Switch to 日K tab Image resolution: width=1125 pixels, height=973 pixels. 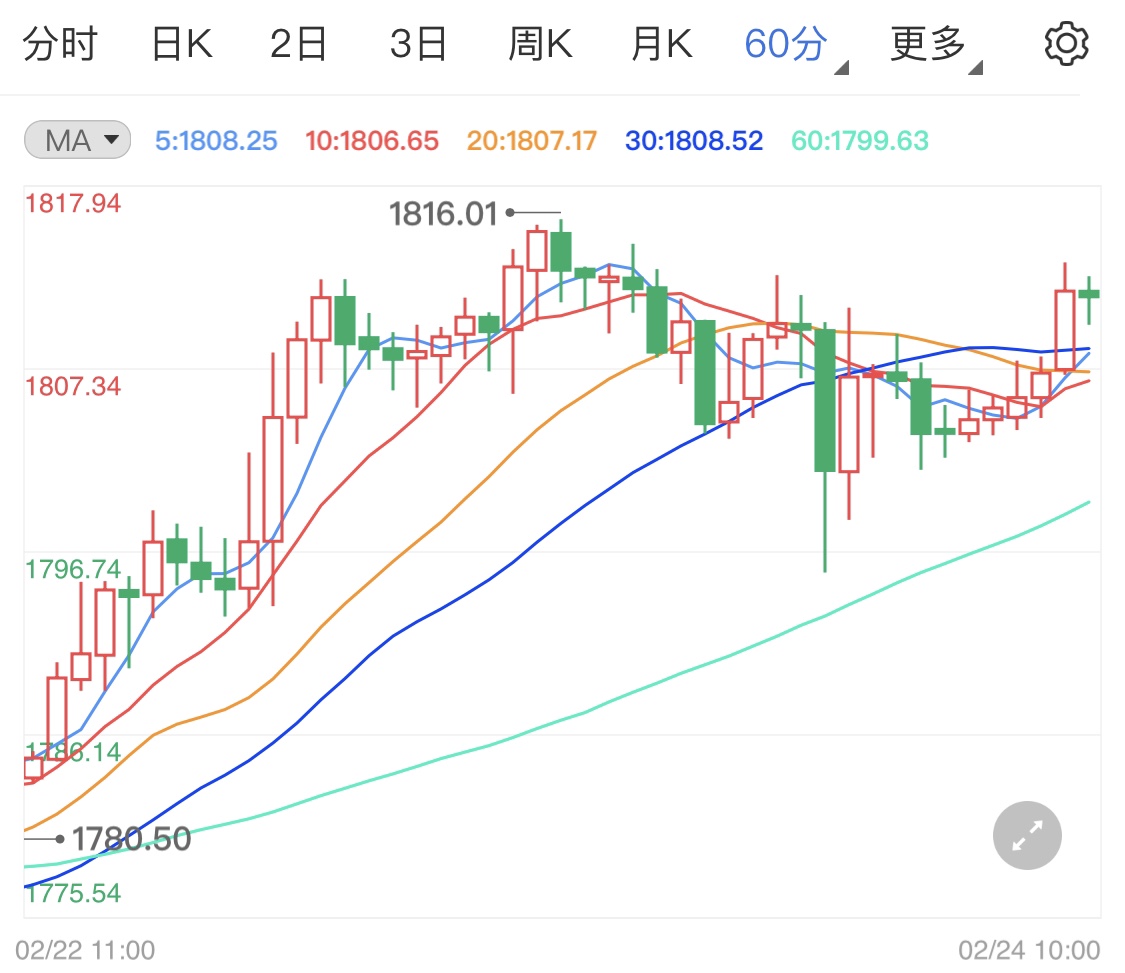click(x=182, y=44)
